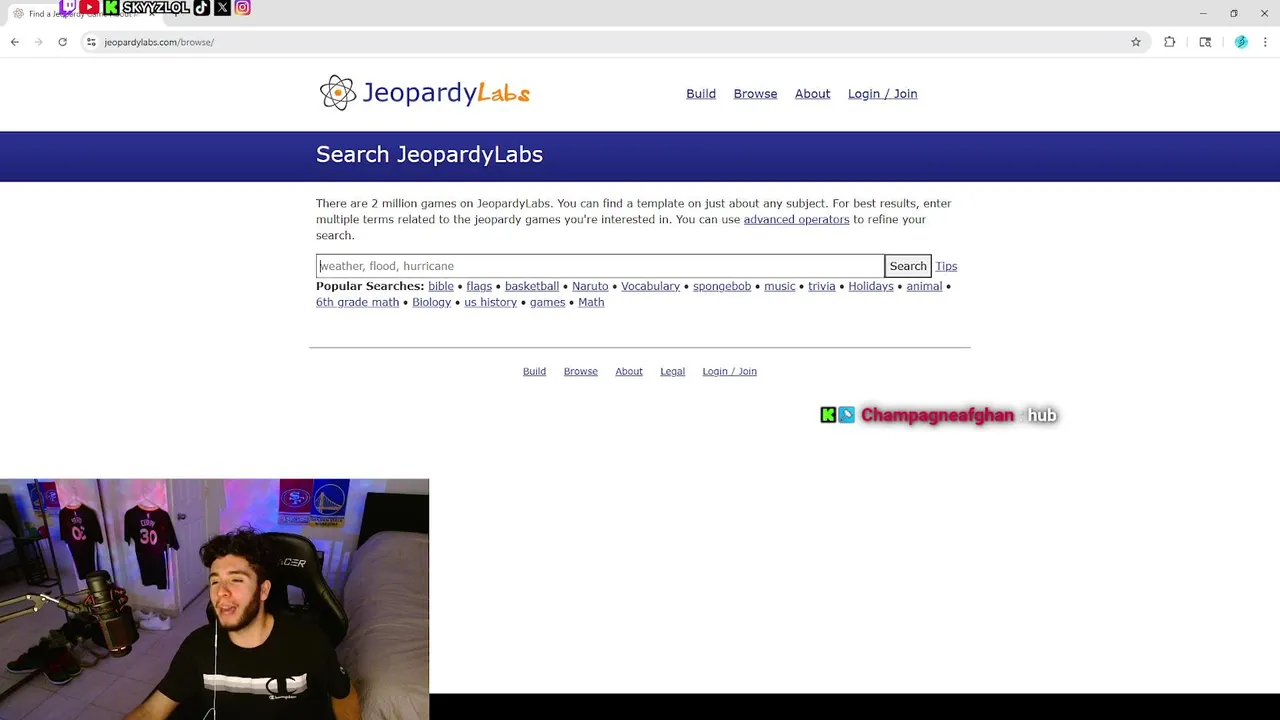Select the music popular search
Screen dimensions: 1280x720
(780, 286)
